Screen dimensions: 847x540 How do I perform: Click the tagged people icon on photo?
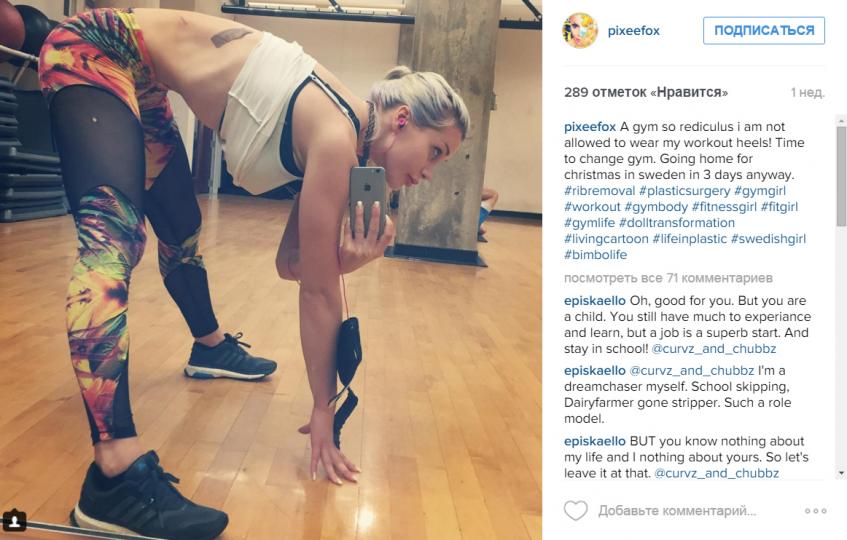point(15,521)
